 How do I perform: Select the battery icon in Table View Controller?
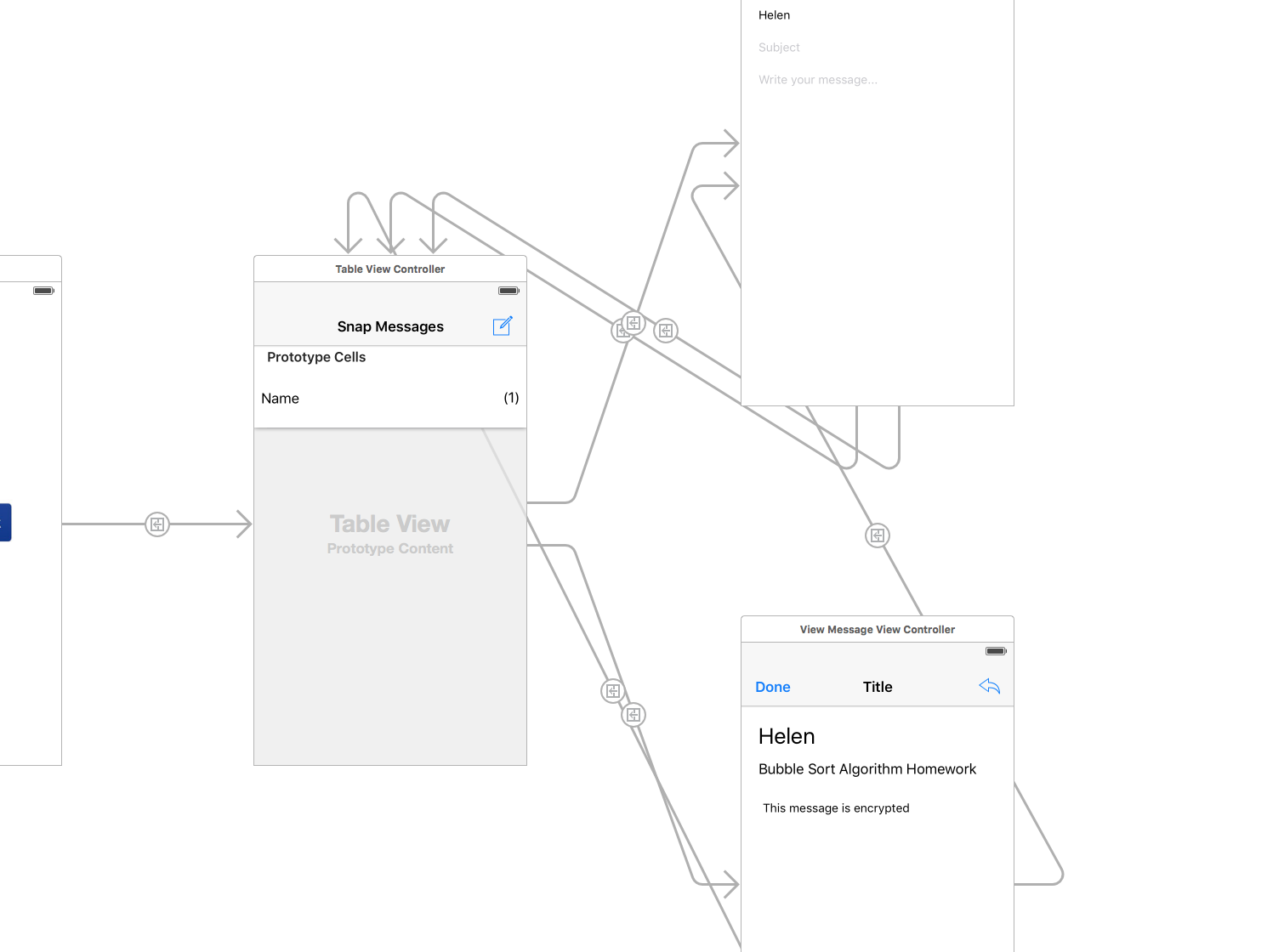click(x=509, y=291)
